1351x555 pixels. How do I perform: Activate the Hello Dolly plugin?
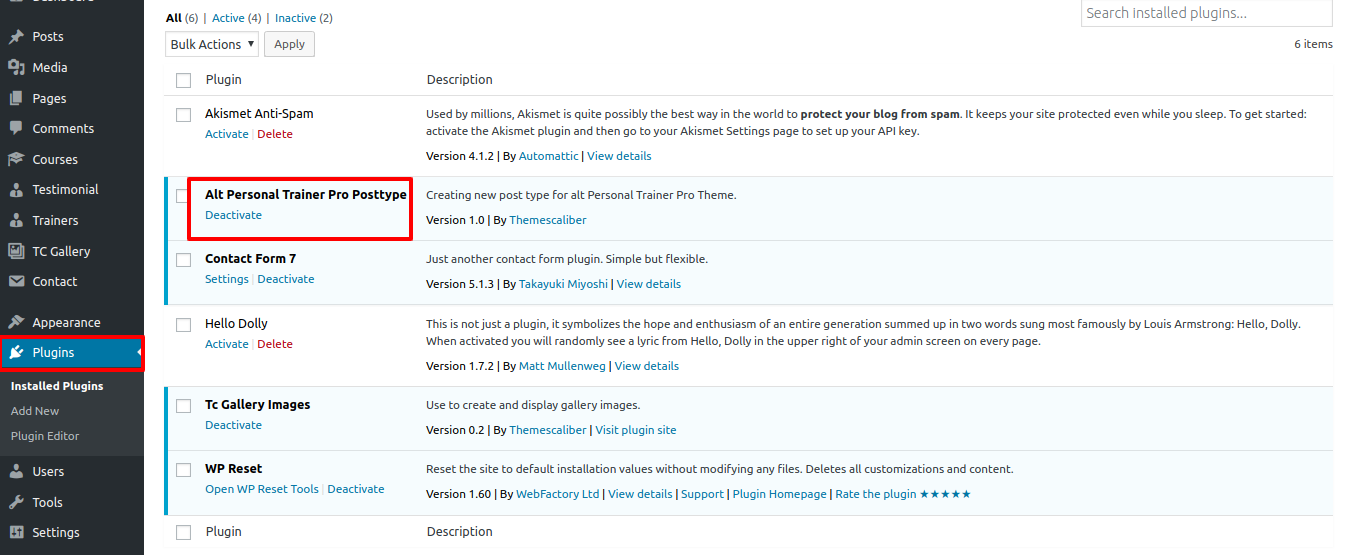pyautogui.click(x=227, y=344)
